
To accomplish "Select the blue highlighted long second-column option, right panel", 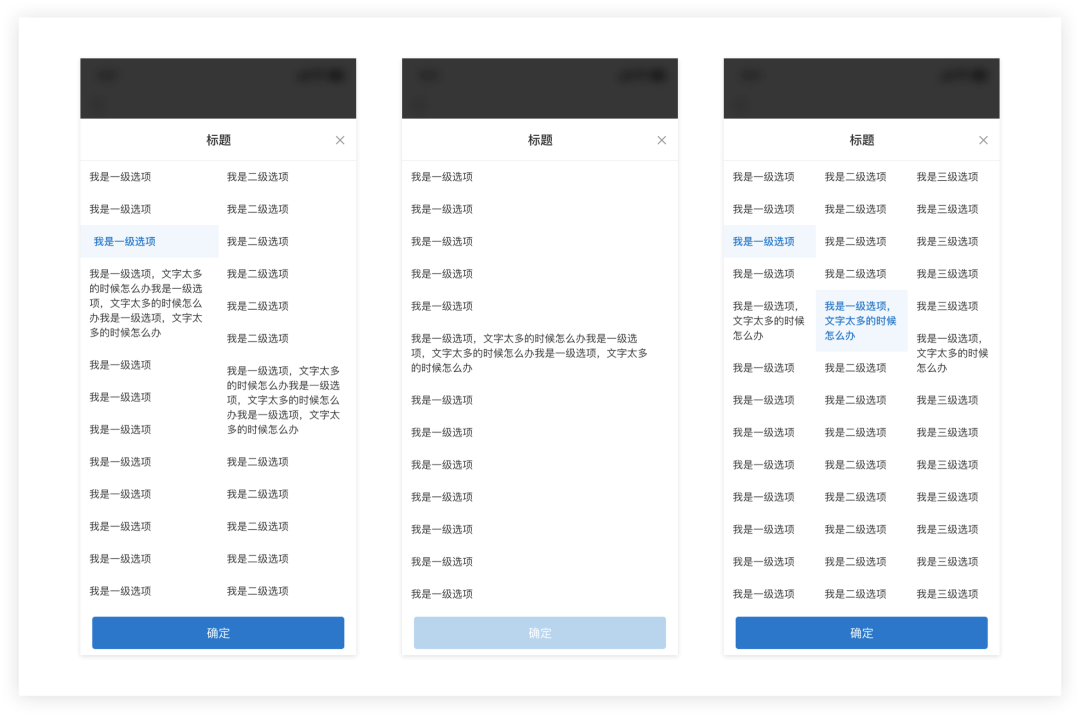I will tap(861, 321).
